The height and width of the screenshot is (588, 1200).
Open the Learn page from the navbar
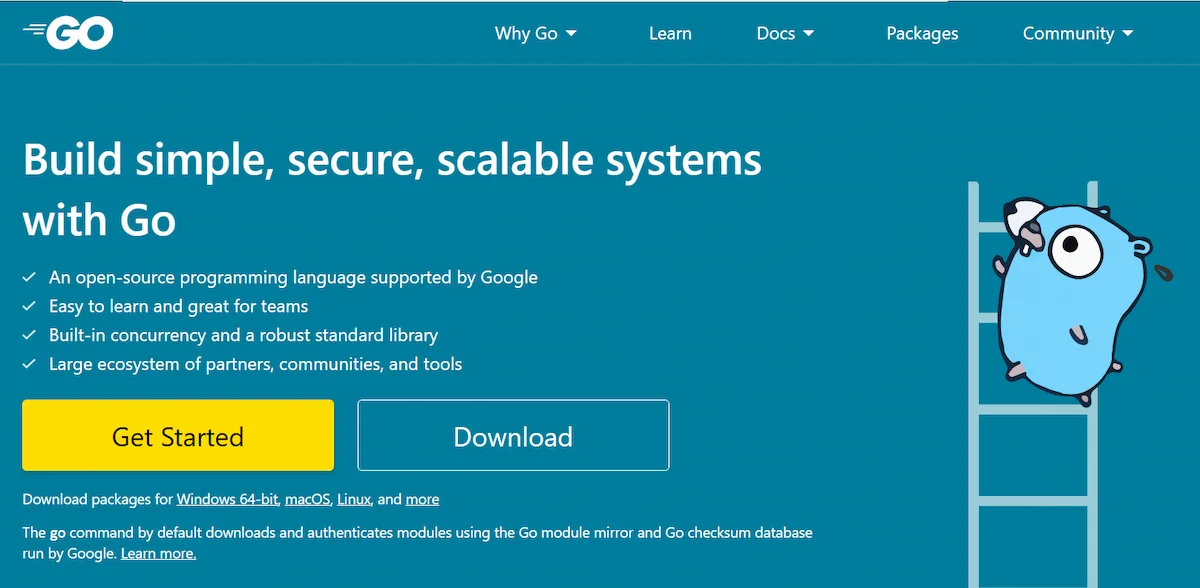coord(670,33)
